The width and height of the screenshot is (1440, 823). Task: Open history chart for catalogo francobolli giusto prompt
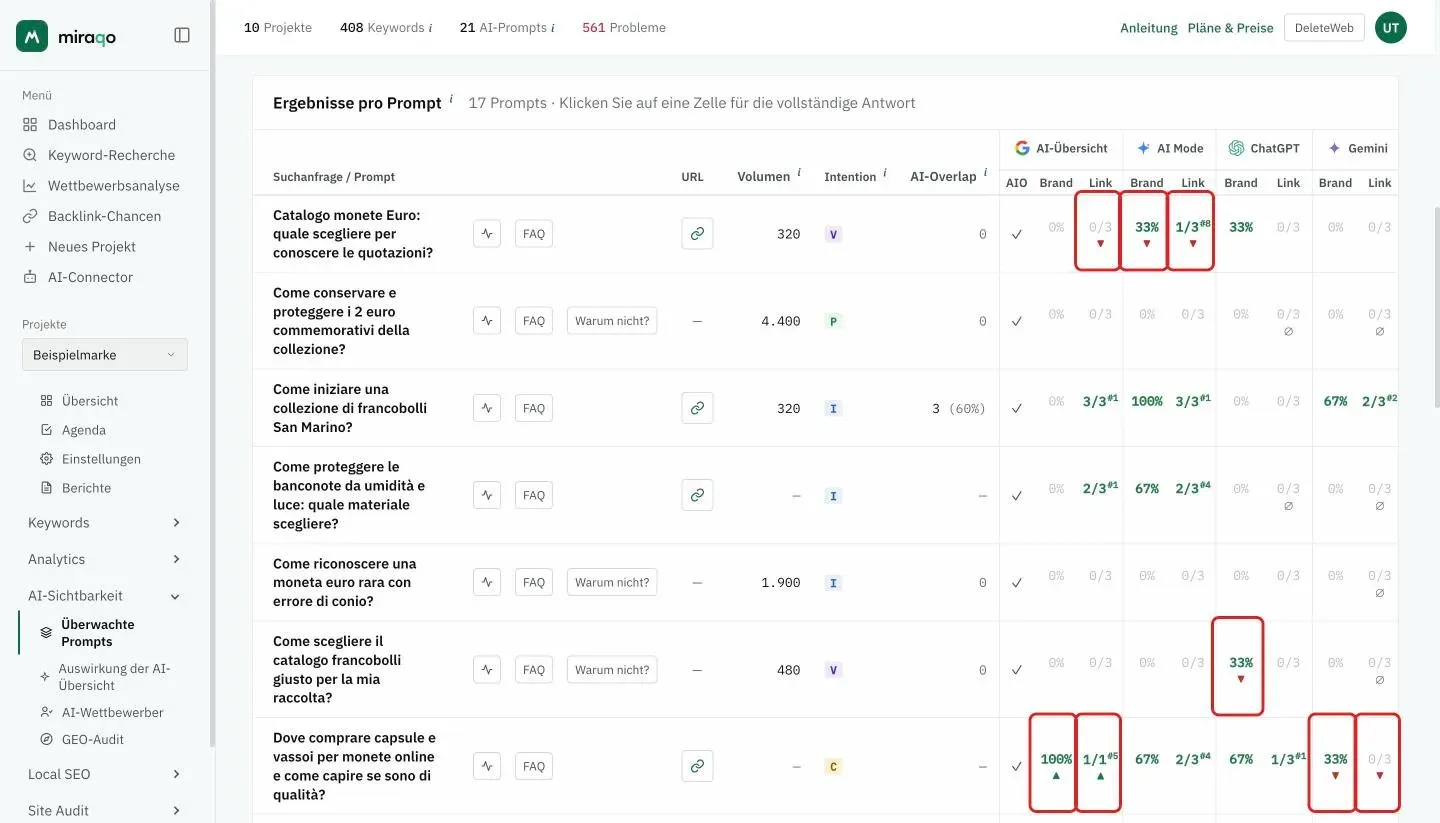coord(487,670)
